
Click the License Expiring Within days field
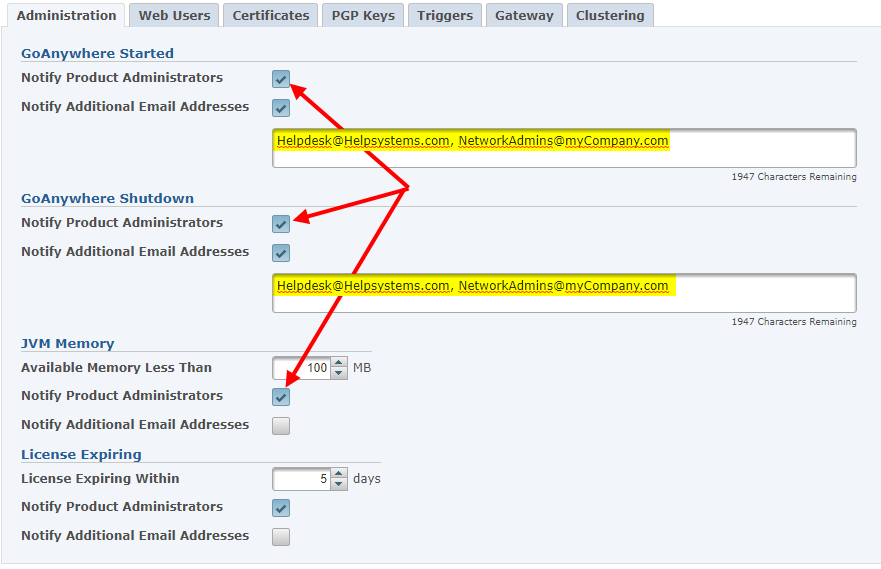pos(301,479)
